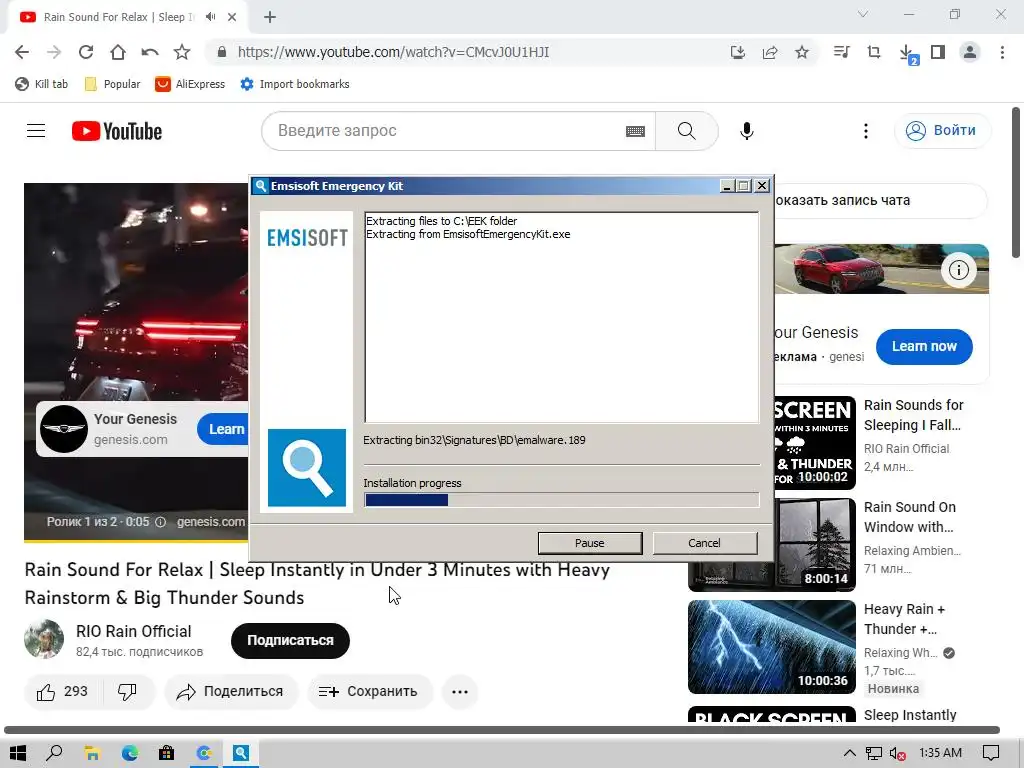Viewport: 1024px width, 768px height.
Task: Click the YouTube search magnifier button
Action: coord(686,131)
